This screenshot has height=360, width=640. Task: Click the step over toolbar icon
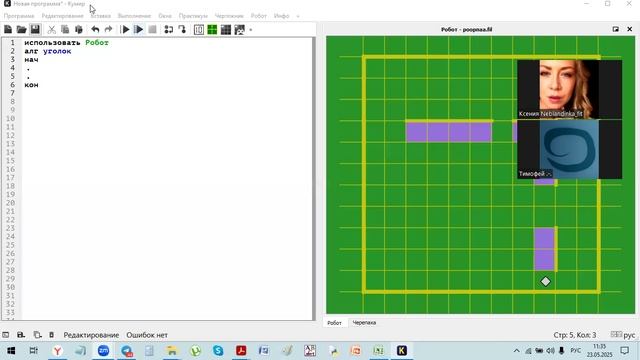[169, 29]
